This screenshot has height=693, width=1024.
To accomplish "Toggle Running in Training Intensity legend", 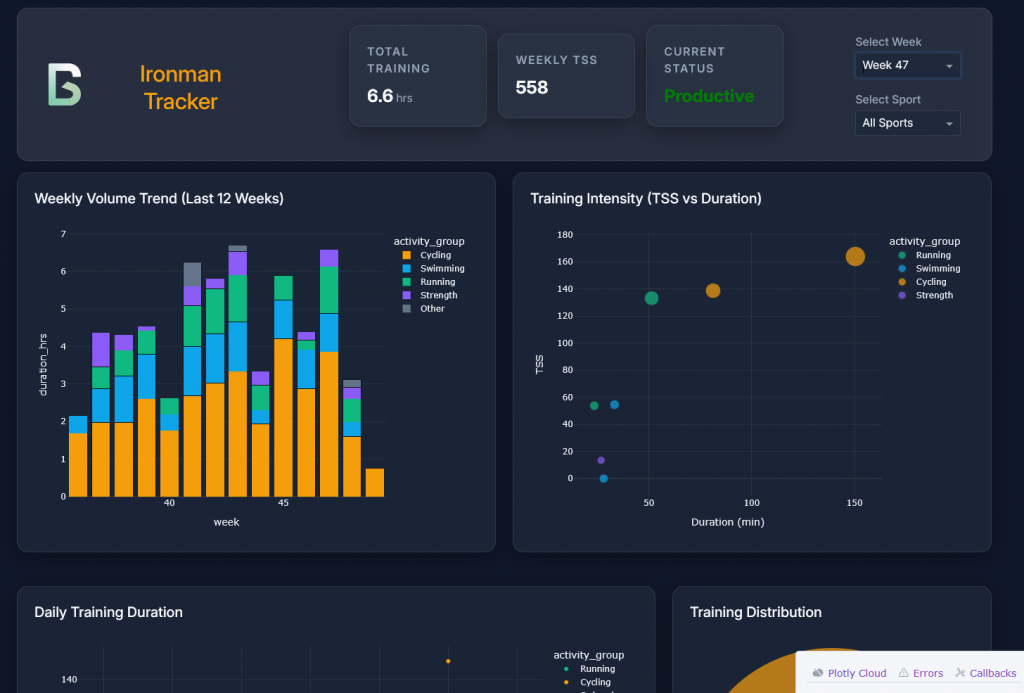I will tap(933, 255).
